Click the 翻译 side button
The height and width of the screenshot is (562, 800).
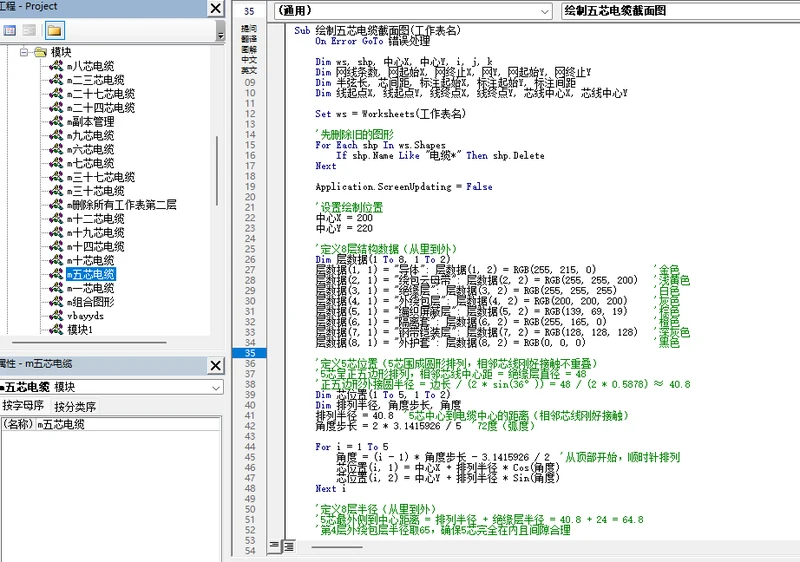[249, 39]
